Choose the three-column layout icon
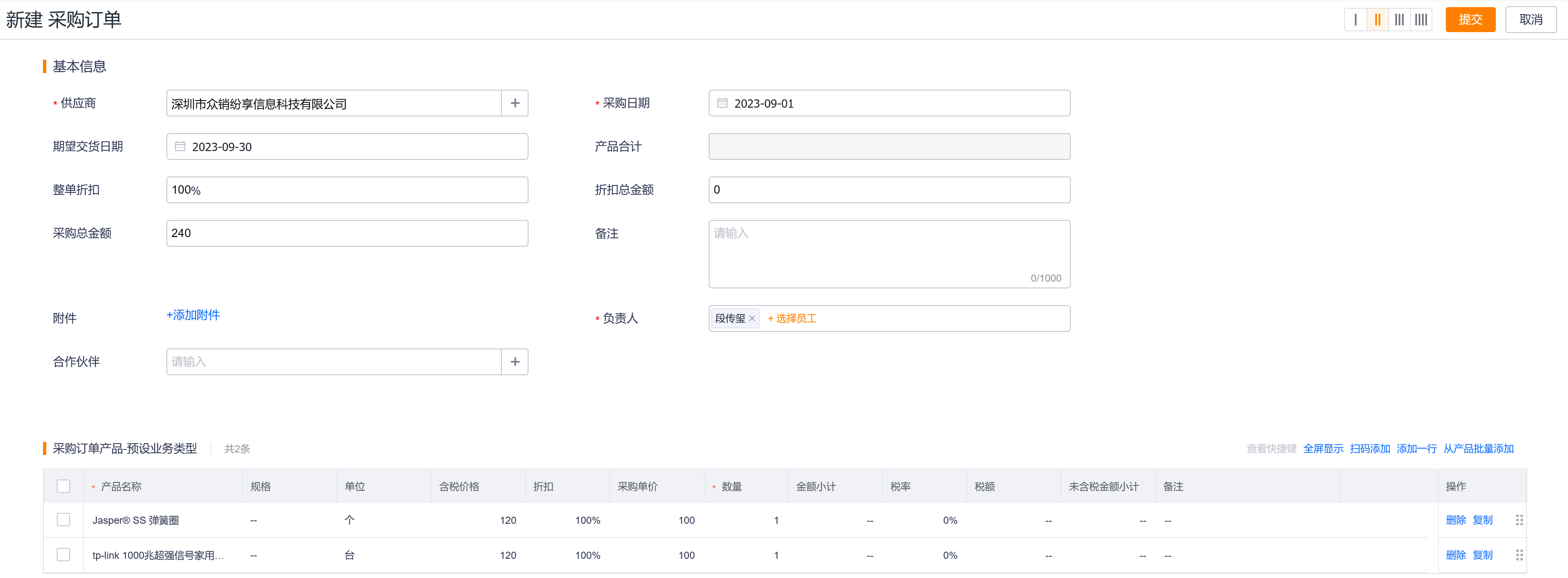1568x578 pixels. click(x=1399, y=20)
